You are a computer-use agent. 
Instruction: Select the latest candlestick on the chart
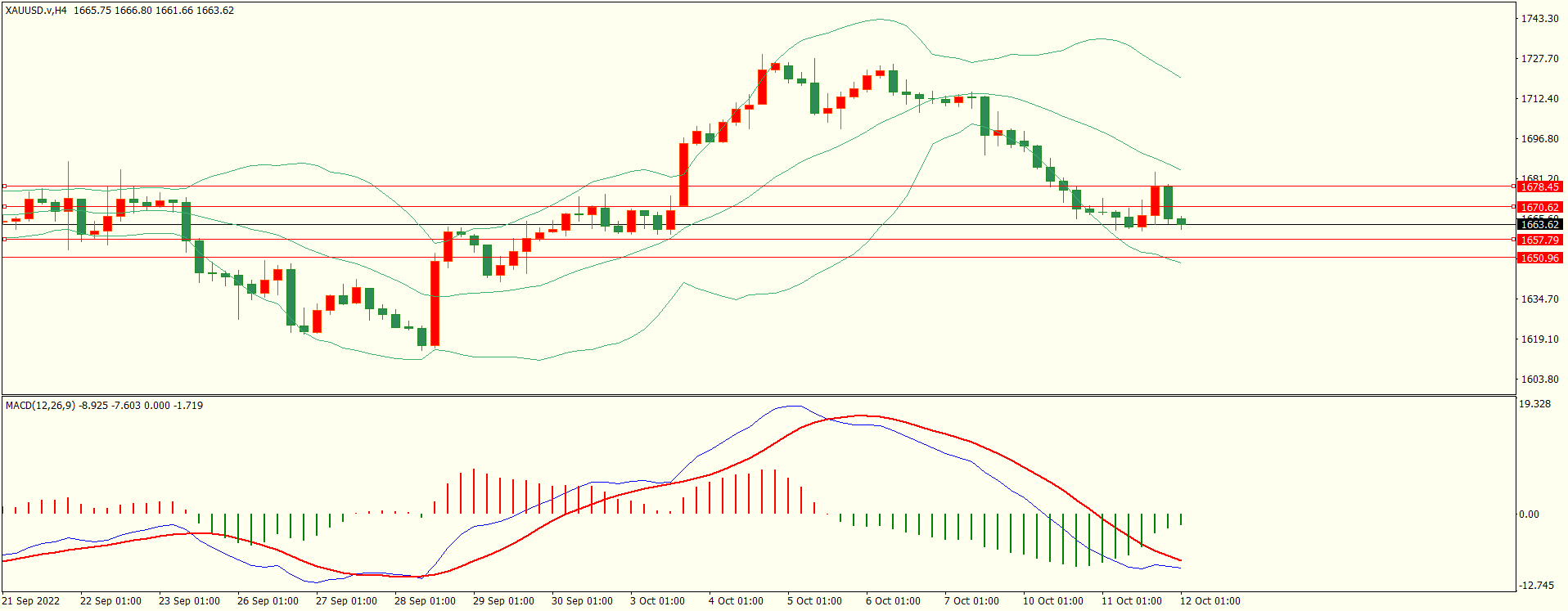pyautogui.click(x=1181, y=221)
